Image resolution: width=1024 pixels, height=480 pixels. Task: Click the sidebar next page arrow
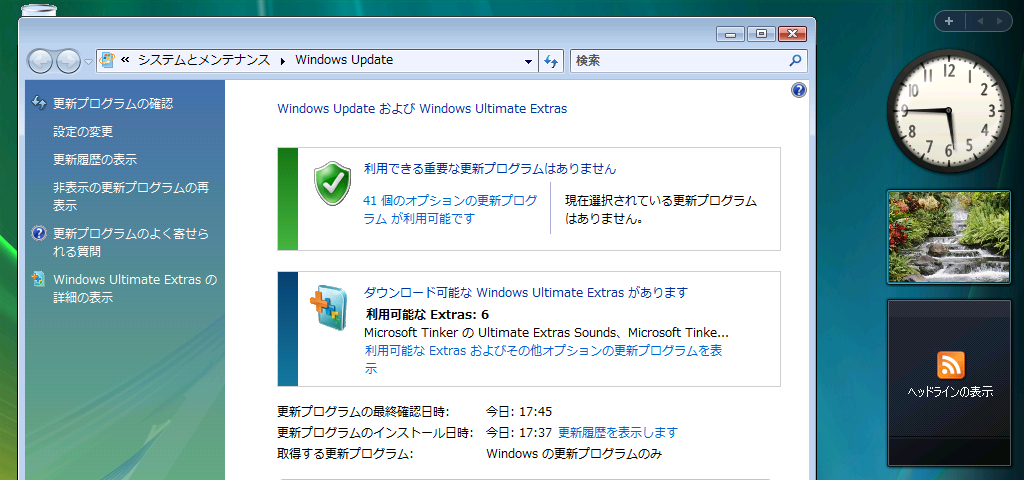click(999, 21)
